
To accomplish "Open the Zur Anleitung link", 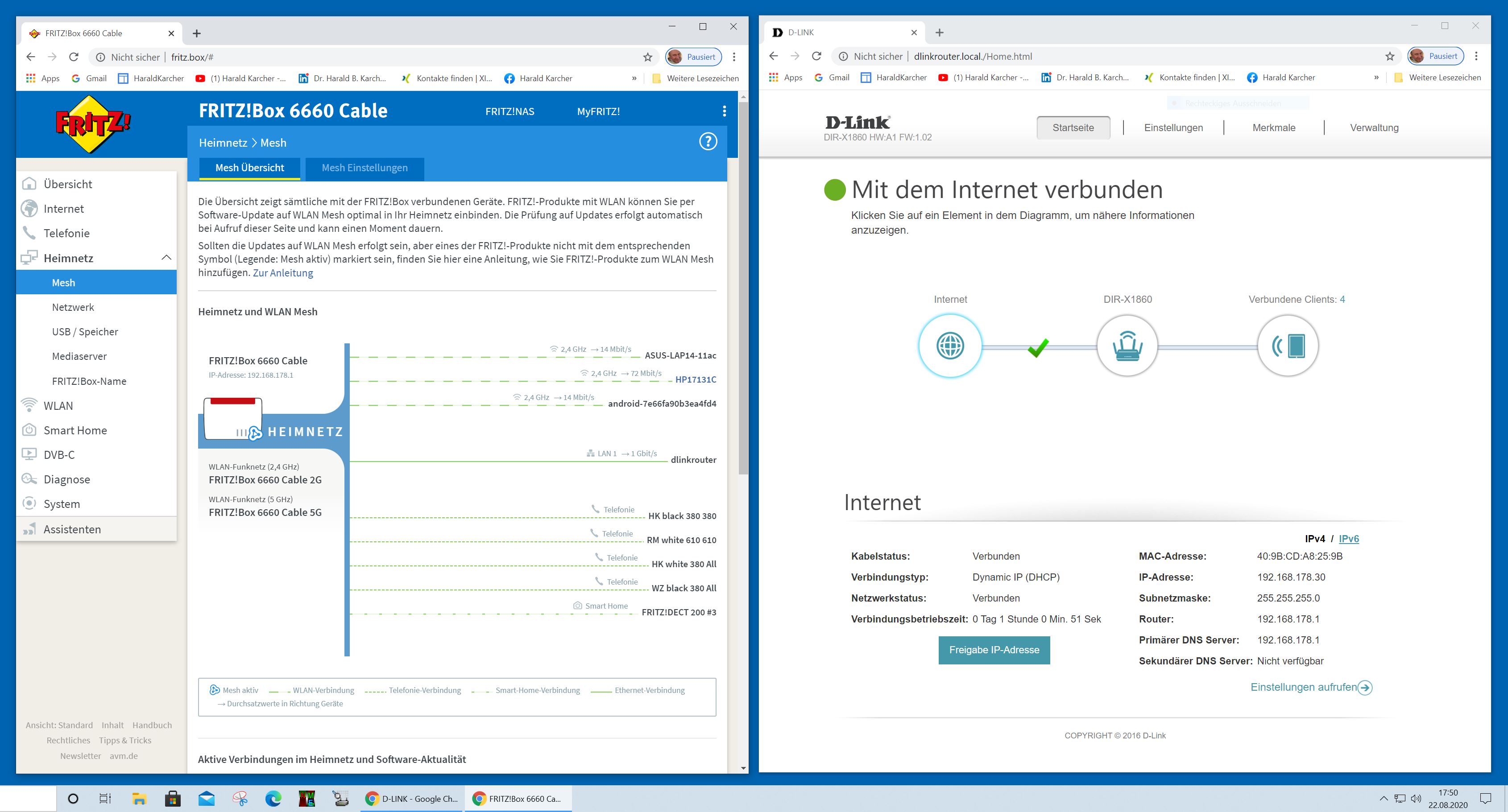I will pyautogui.click(x=283, y=272).
